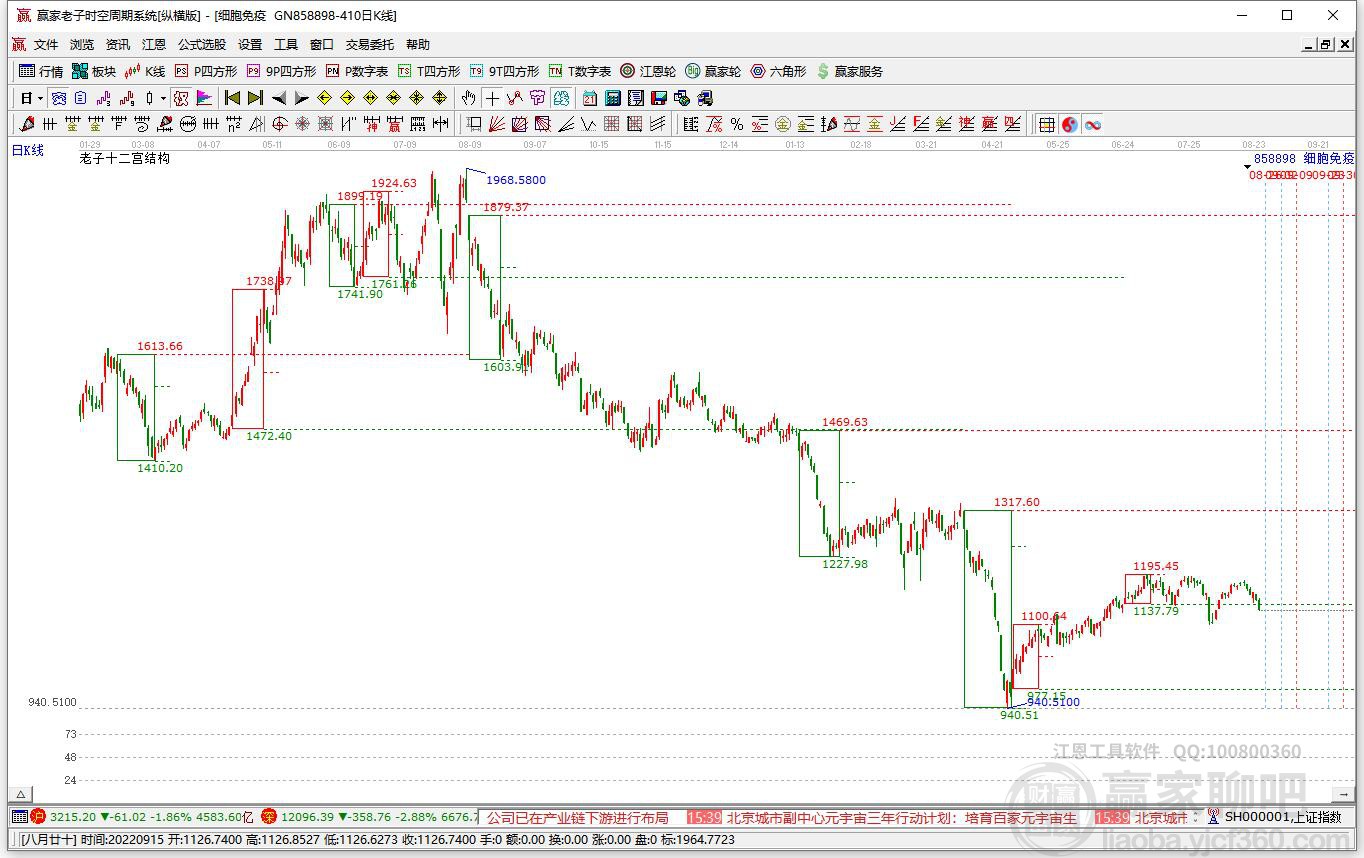Open the 资讯 menu
1364x858 pixels.
(x=118, y=45)
